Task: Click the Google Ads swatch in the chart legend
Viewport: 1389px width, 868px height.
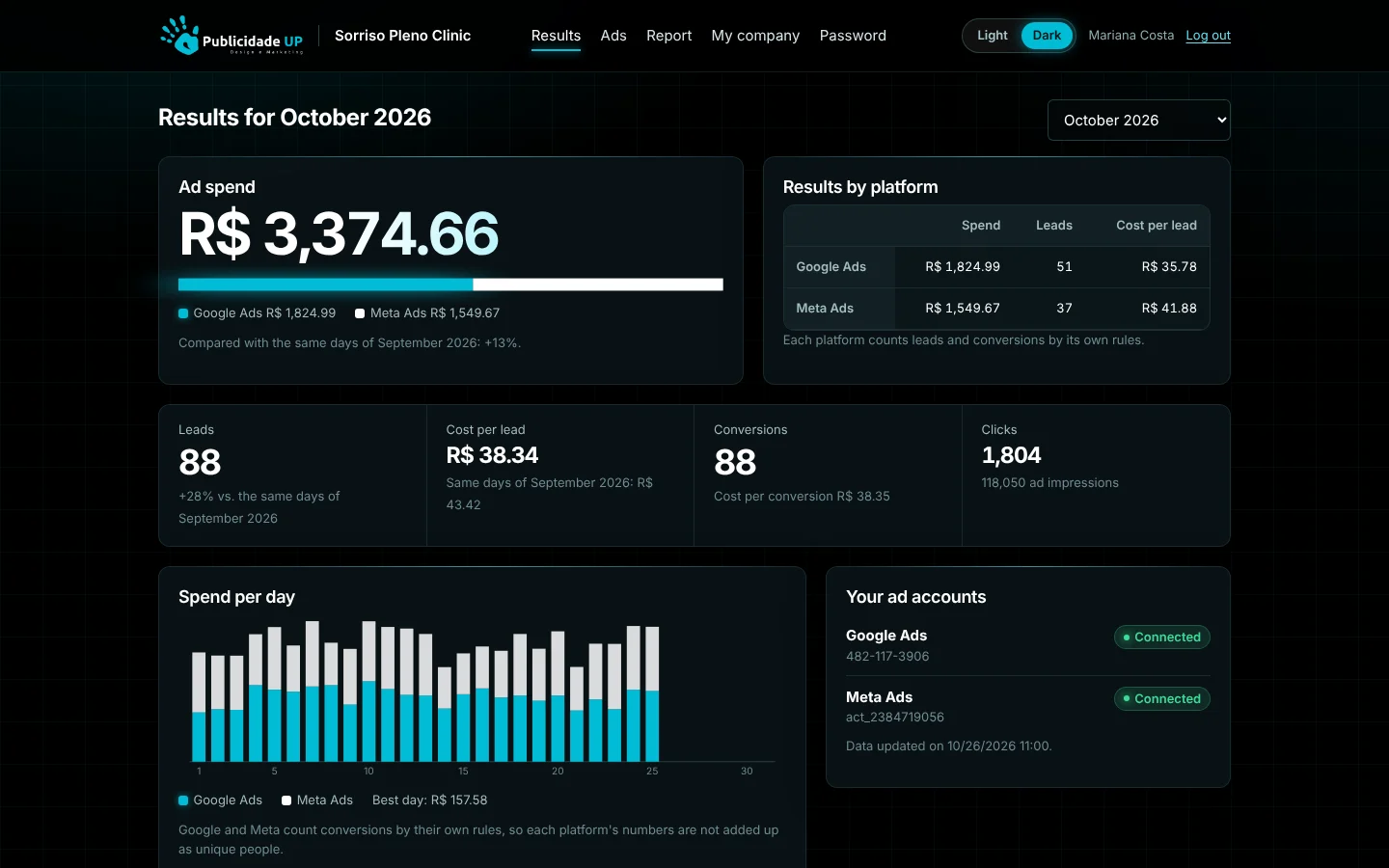Action: (183, 800)
